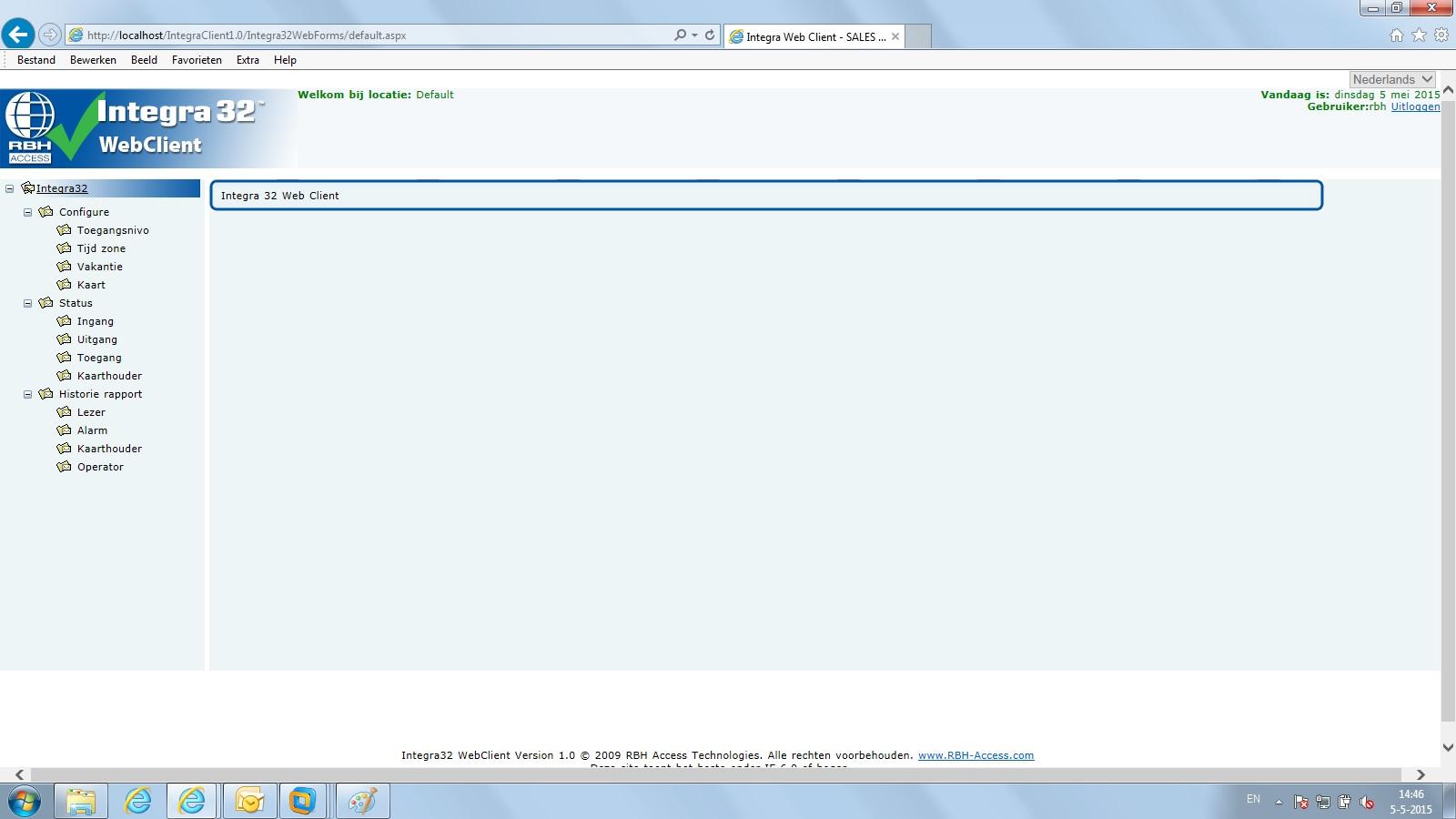Click the Kaarthouder folder icon under Status
This screenshot has height=819, width=1456.
pyautogui.click(x=64, y=376)
